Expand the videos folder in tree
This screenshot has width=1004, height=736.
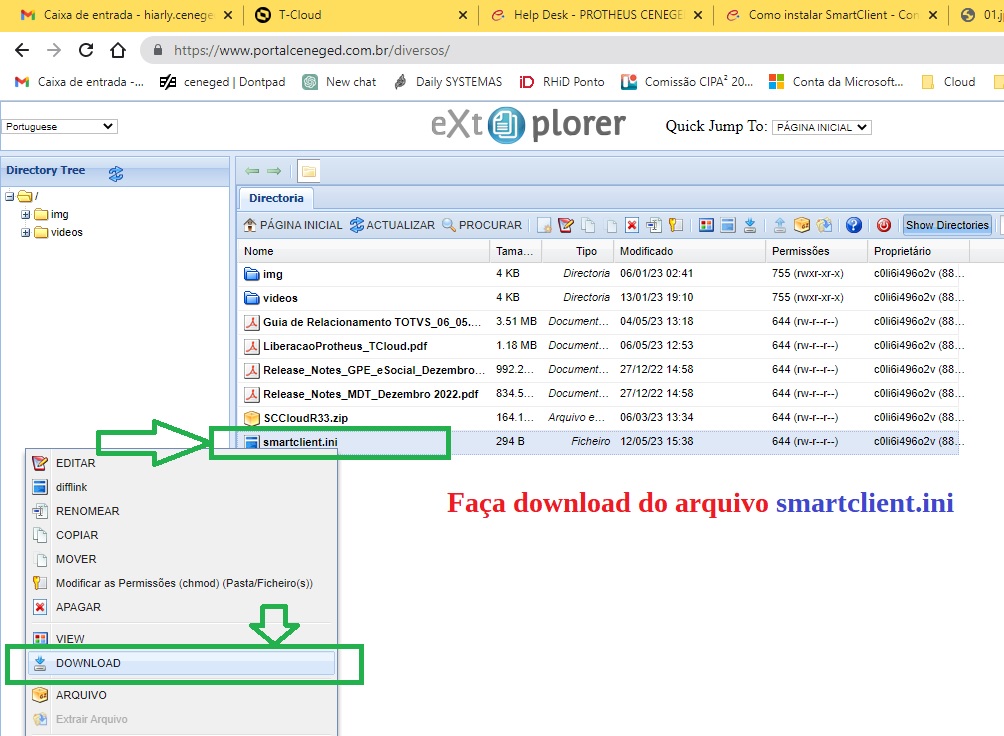(x=26, y=232)
